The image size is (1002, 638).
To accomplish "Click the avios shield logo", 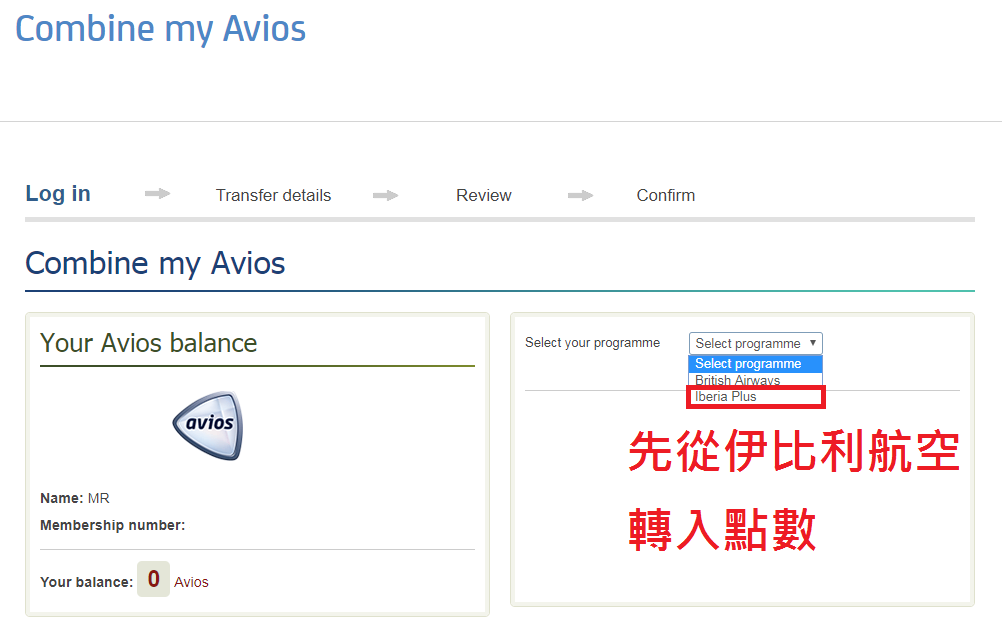I will click(208, 425).
